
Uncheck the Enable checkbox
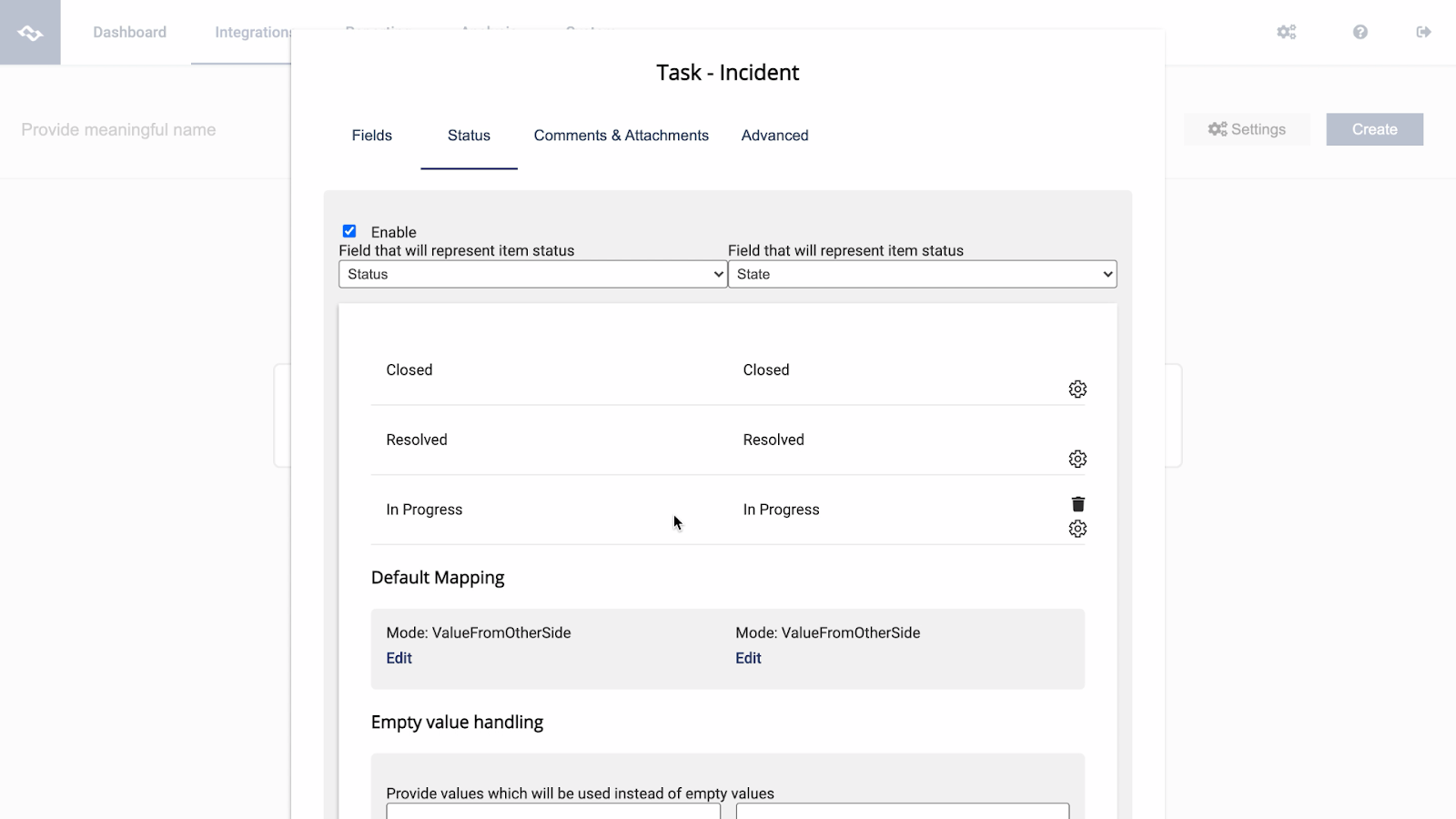point(349,231)
